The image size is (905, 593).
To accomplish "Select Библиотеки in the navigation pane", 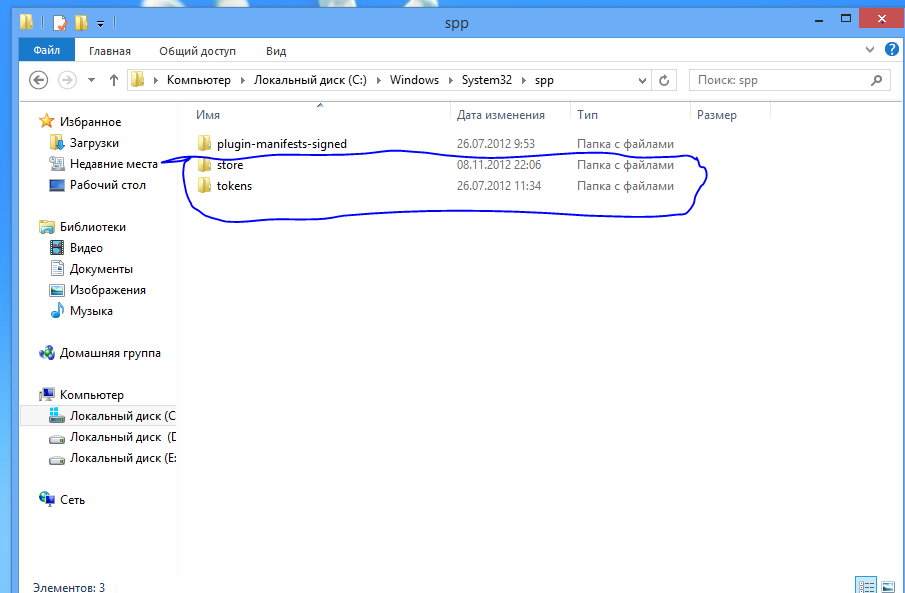I will point(92,227).
